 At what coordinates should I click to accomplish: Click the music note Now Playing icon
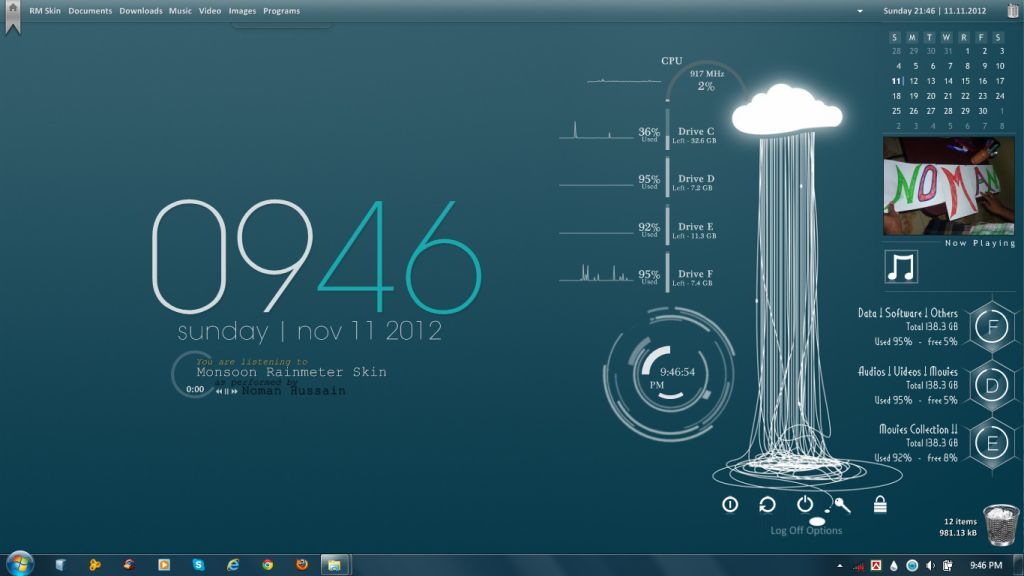coord(901,267)
